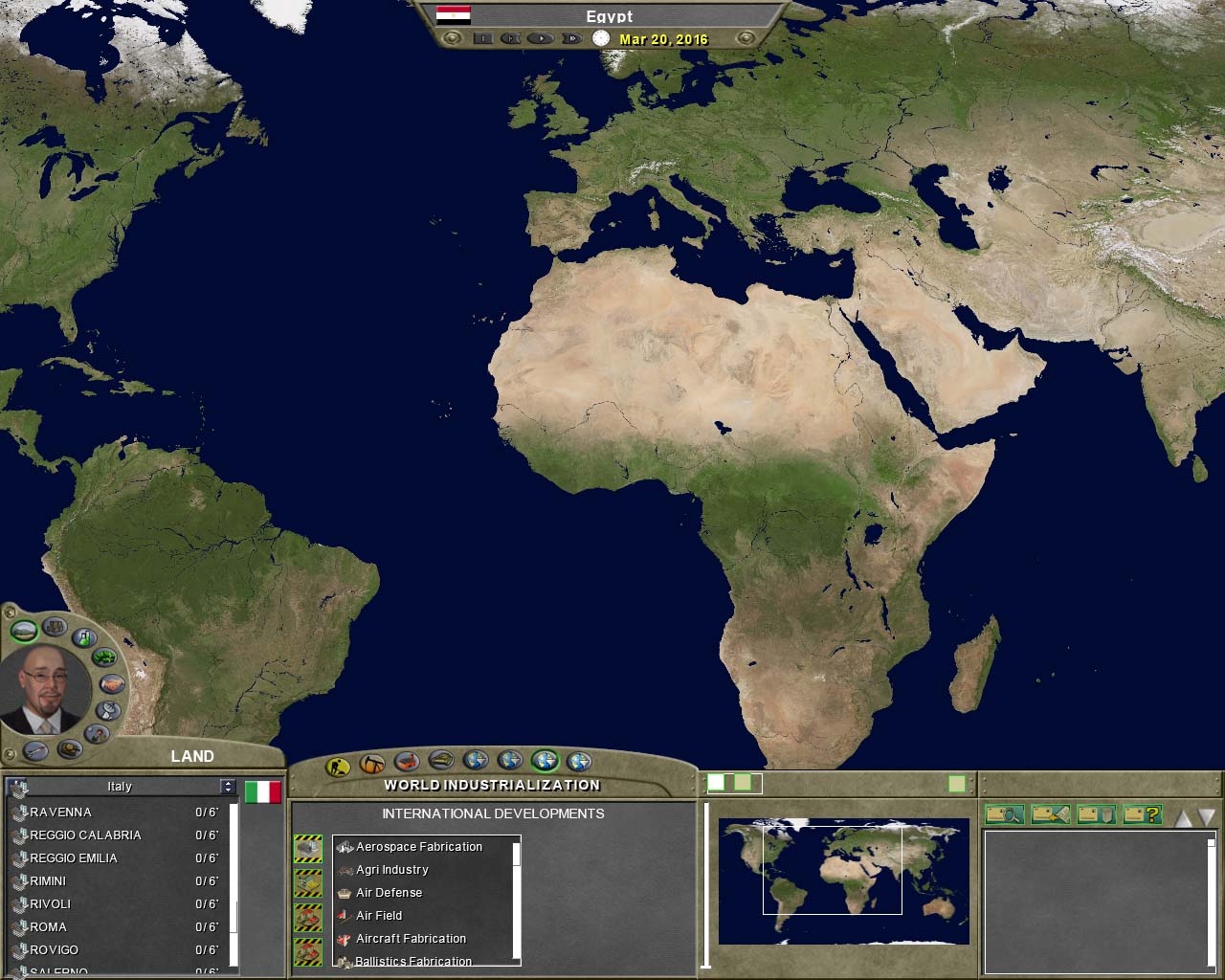The height and width of the screenshot is (980, 1225).
Task: Select the rightmost globe tab in the industrialization toolbar
Action: tap(580, 764)
